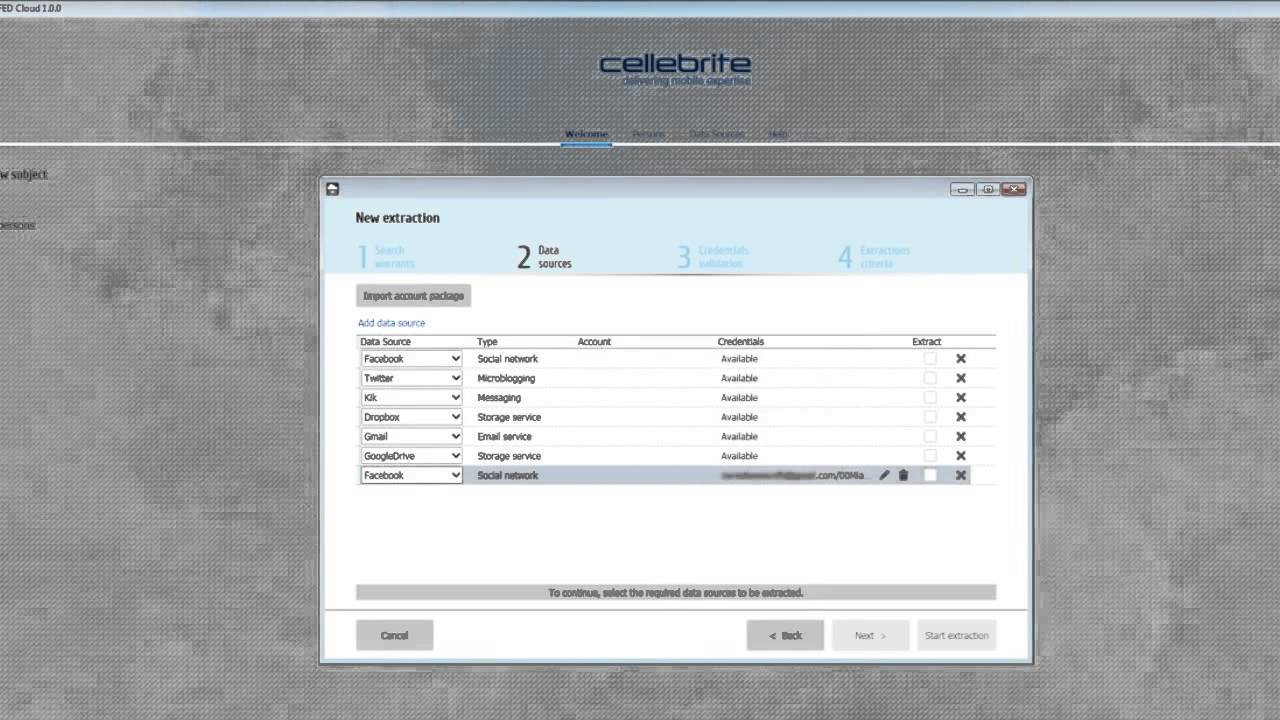The image size is (1280, 720).
Task: Click the Next button
Action: (870, 635)
